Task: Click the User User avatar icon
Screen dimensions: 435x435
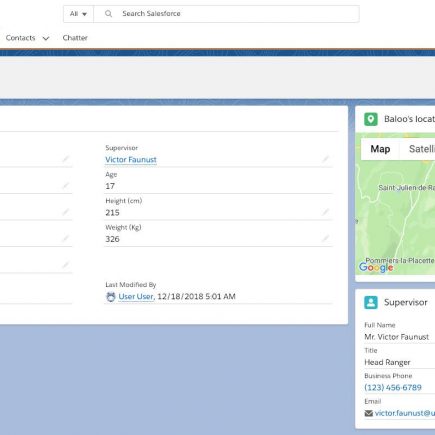Action: (x=111, y=297)
